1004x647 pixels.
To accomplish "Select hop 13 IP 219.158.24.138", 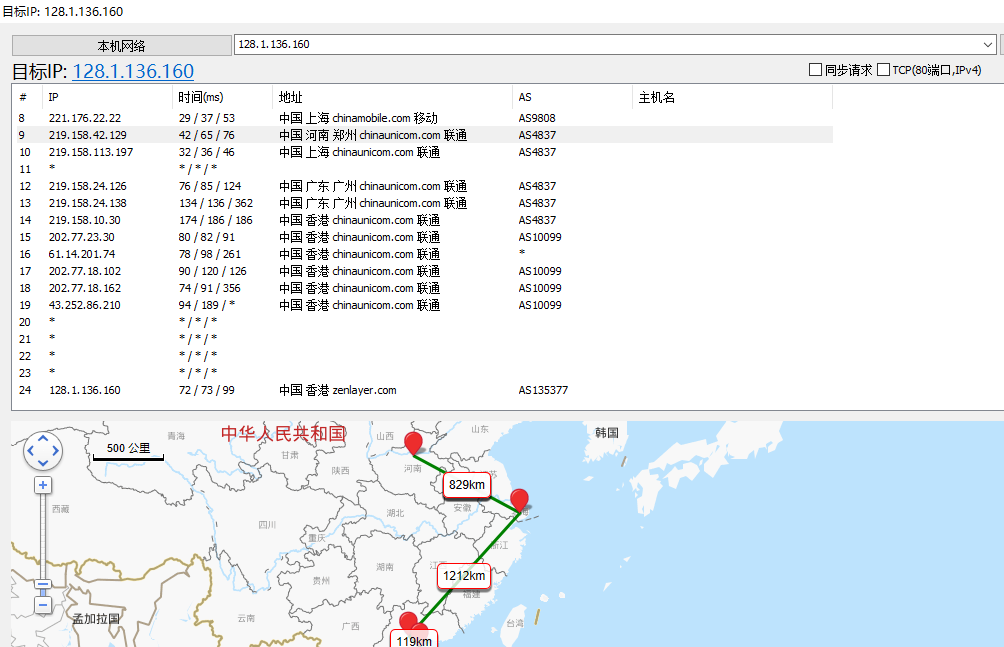I will (x=88, y=203).
